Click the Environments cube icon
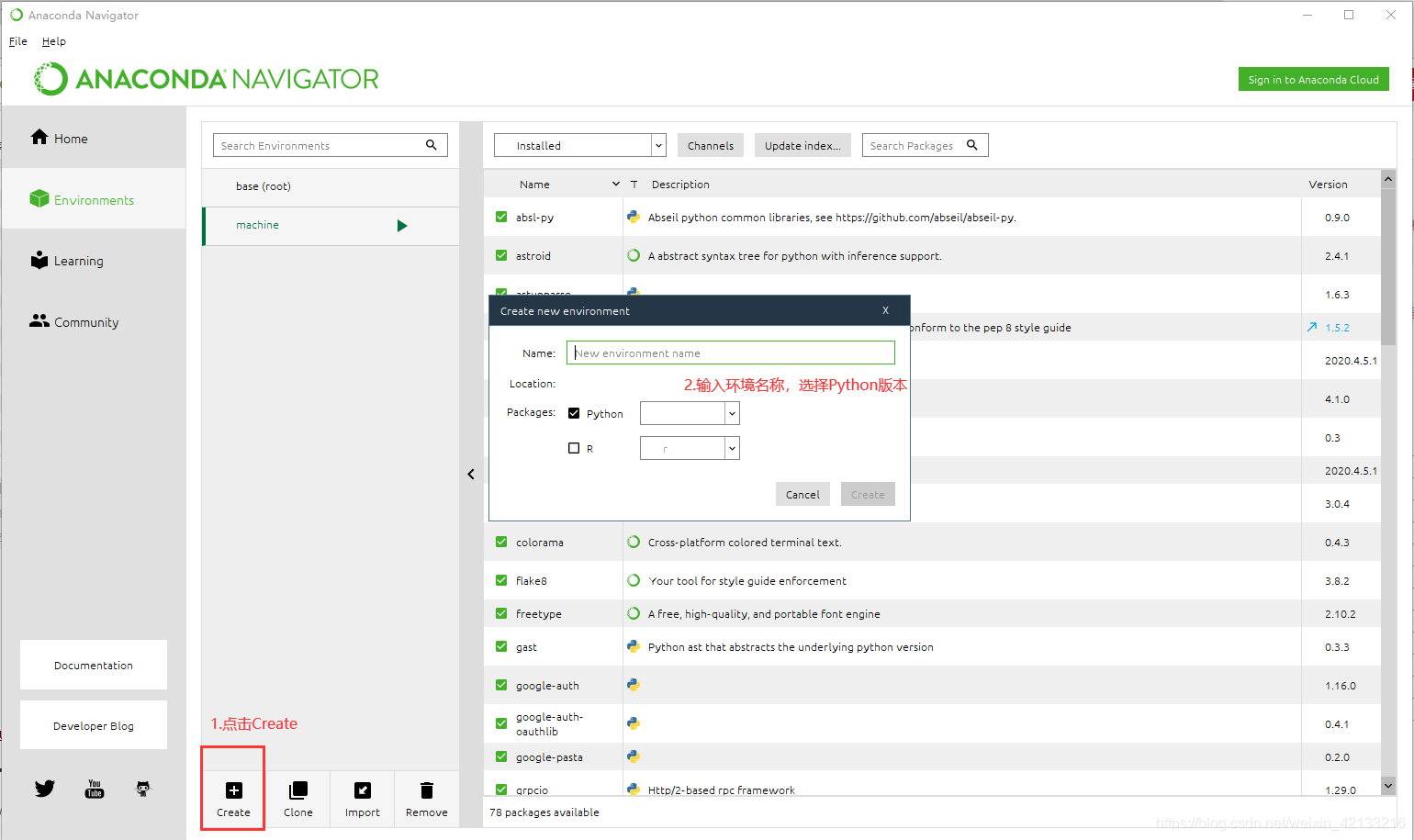This screenshot has width=1414, height=840. coord(39,198)
